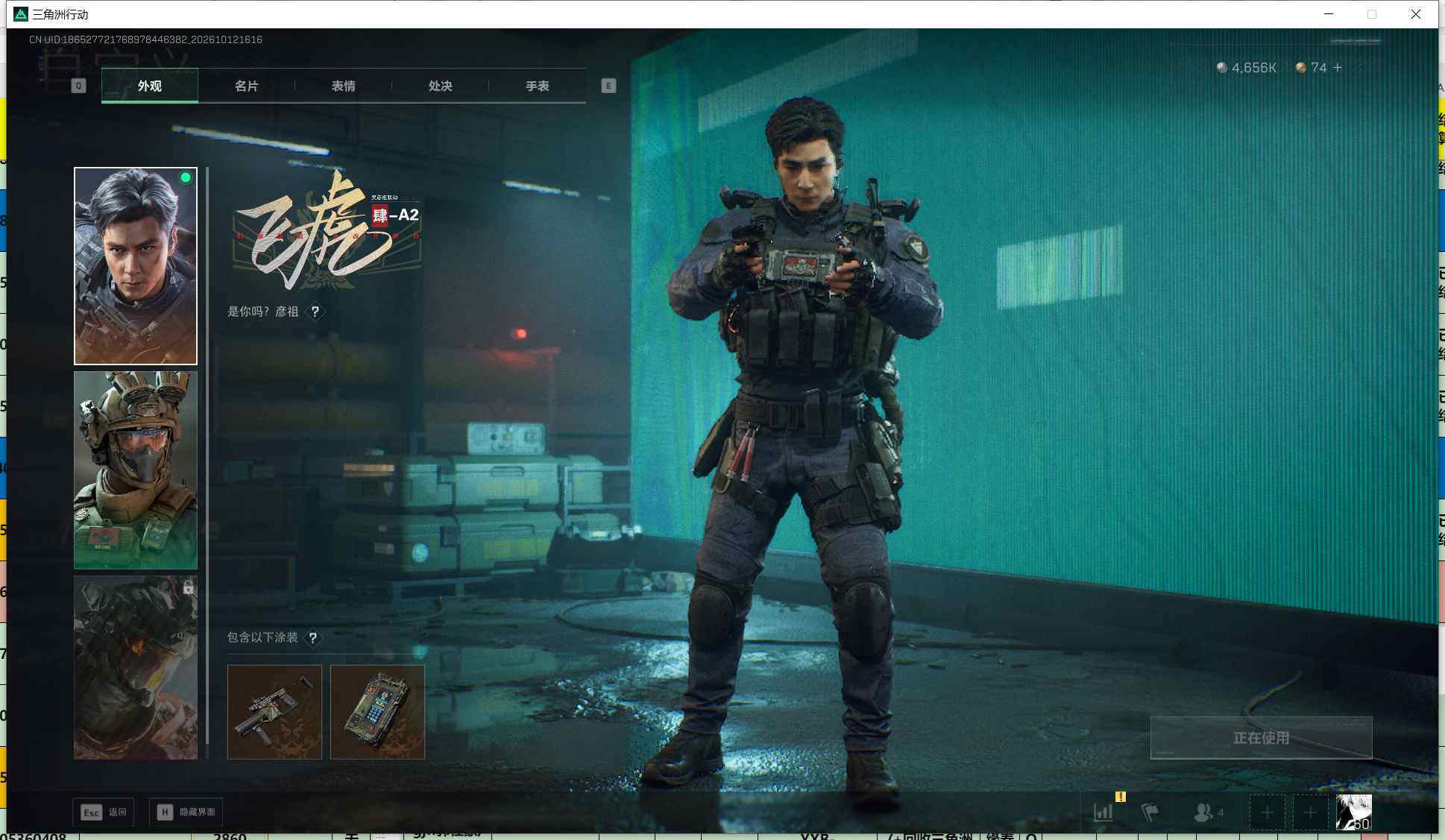1445x840 pixels.
Task: Open the 表情 tab
Action: pos(343,86)
